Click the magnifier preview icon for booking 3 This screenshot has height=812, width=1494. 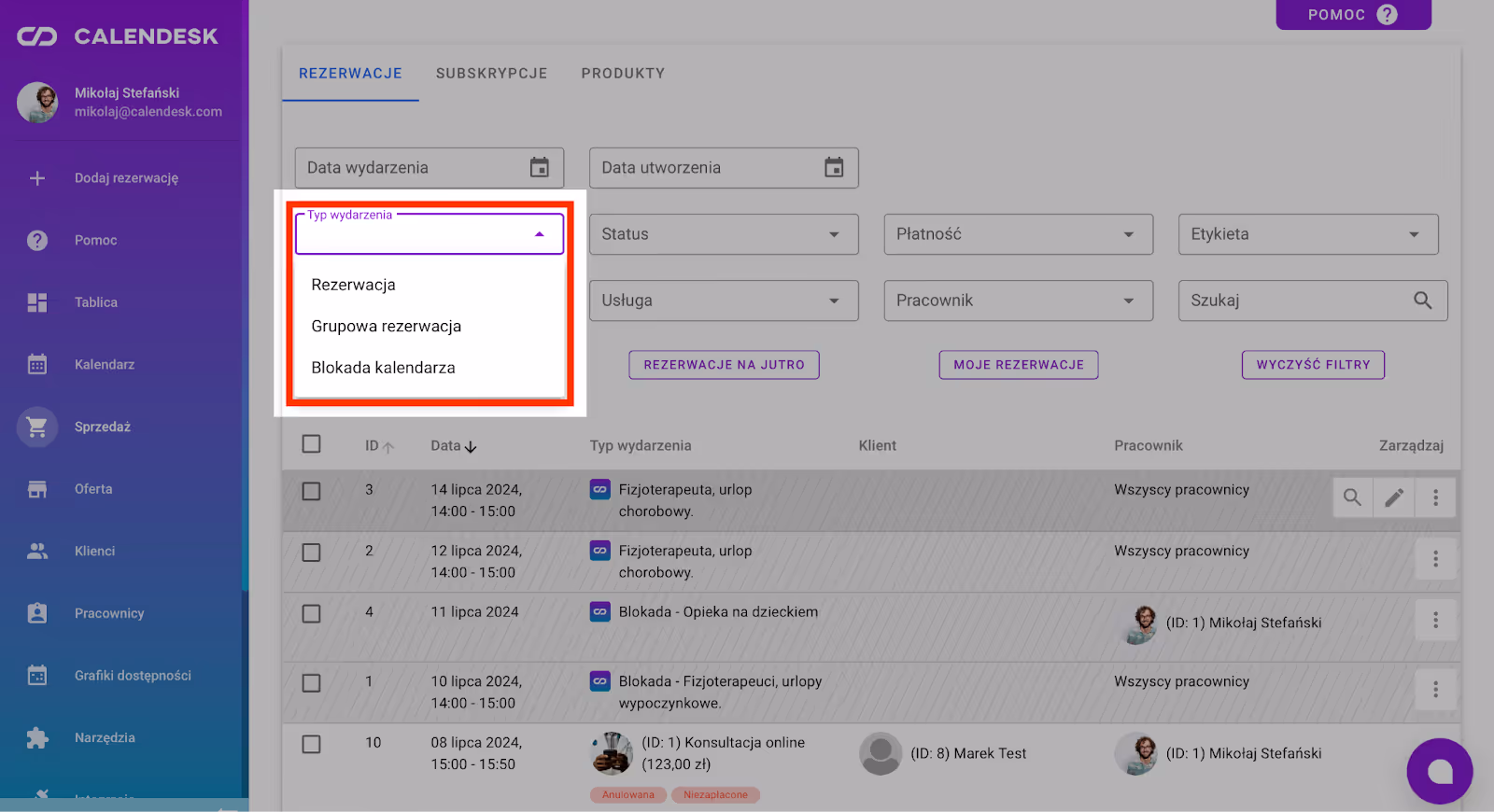1352,497
